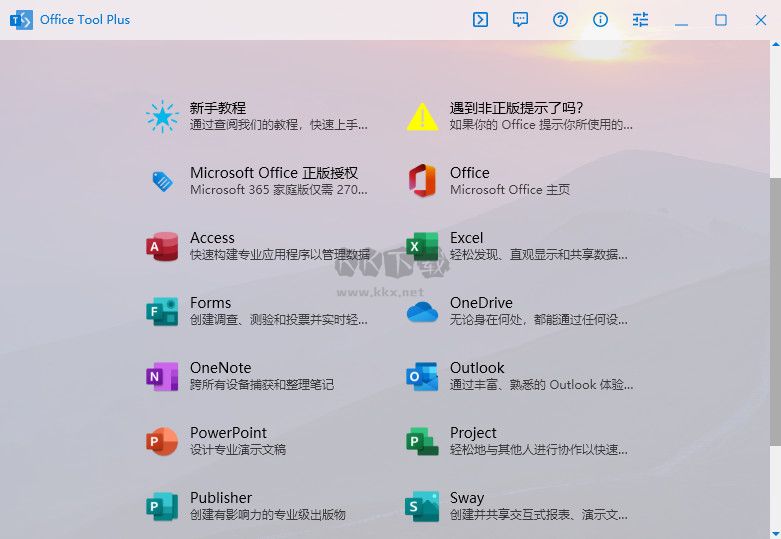Image resolution: width=781 pixels, height=539 pixels.
Task: Open the about info icon
Action: [600, 20]
